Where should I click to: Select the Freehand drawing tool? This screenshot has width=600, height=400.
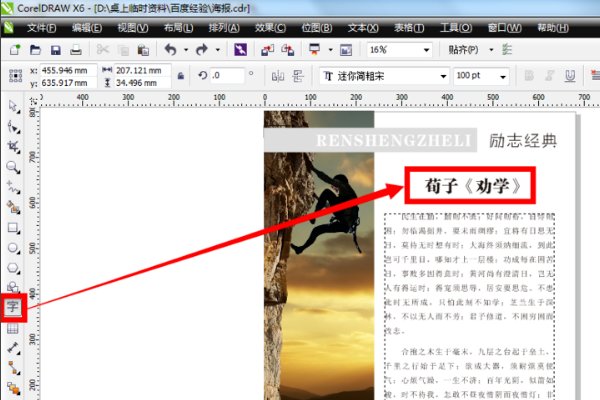[14, 187]
